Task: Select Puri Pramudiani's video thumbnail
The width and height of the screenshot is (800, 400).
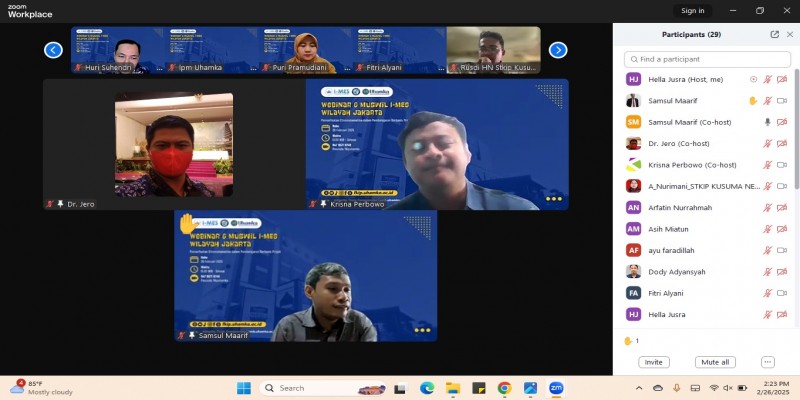Action: [302, 50]
